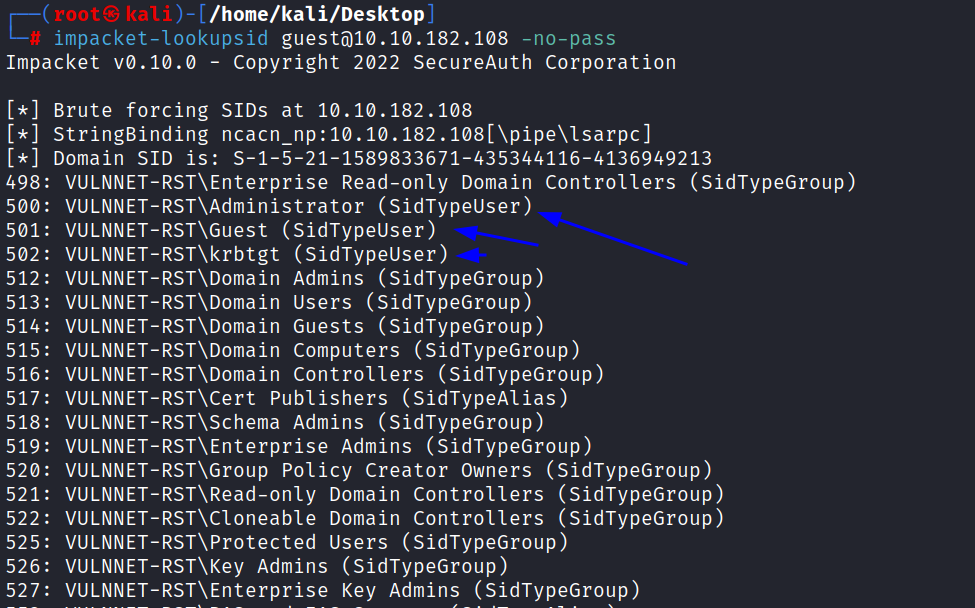Click the Cert Publishers SidTypeAlias line
The width and height of the screenshot is (975, 608).
287,398
